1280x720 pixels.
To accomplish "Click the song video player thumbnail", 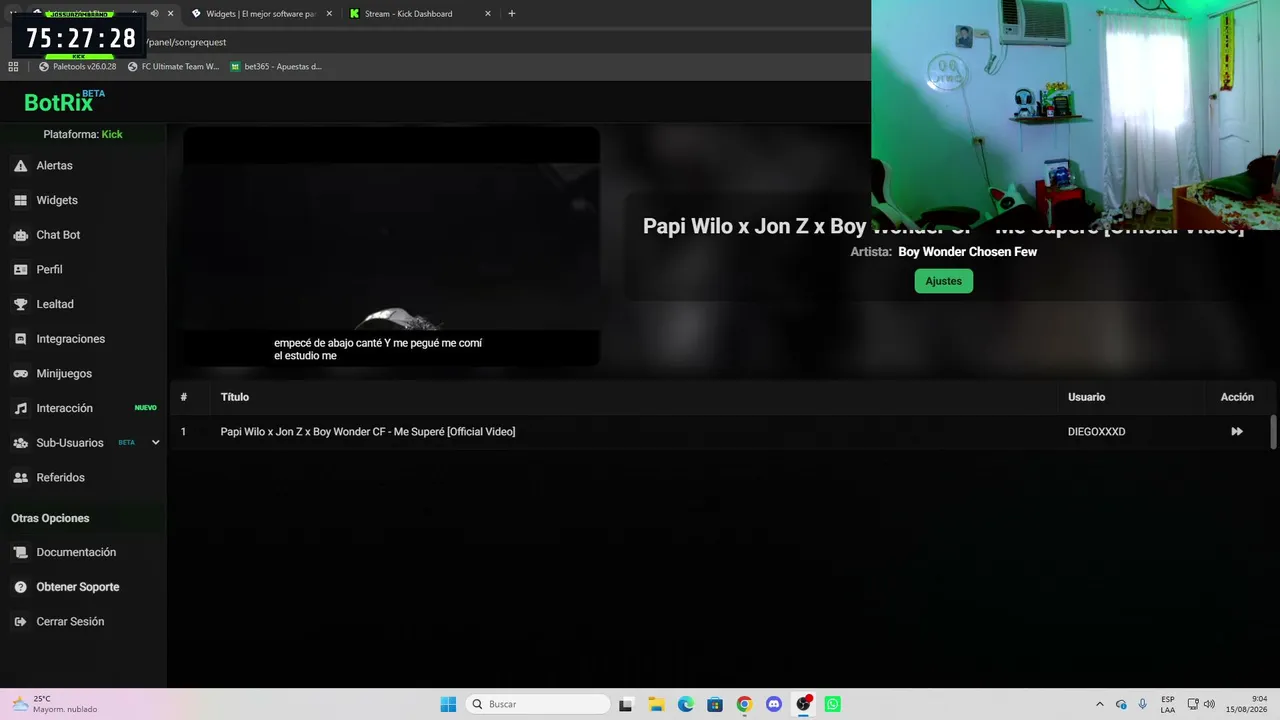I will pyautogui.click(x=391, y=246).
